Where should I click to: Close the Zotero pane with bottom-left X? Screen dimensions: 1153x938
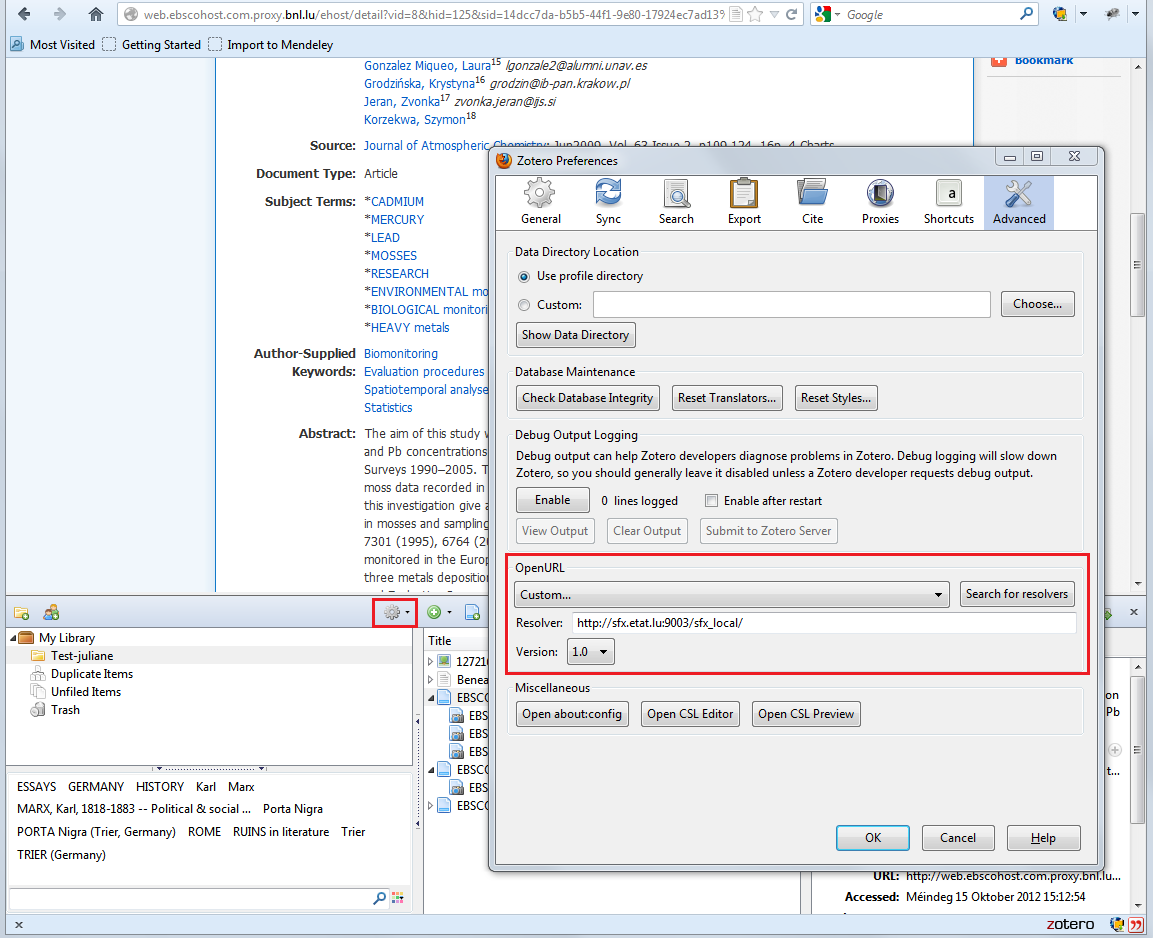pos(19,926)
